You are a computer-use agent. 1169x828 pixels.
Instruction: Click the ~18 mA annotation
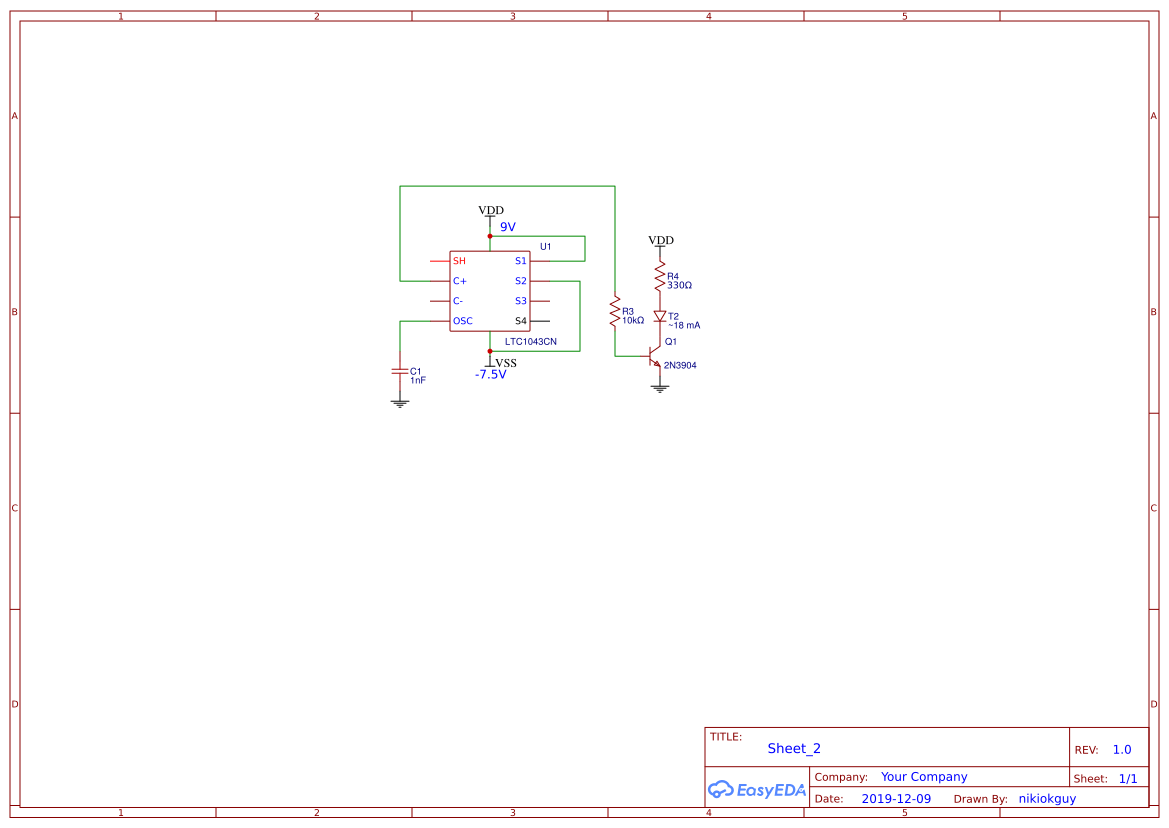pos(684,326)
